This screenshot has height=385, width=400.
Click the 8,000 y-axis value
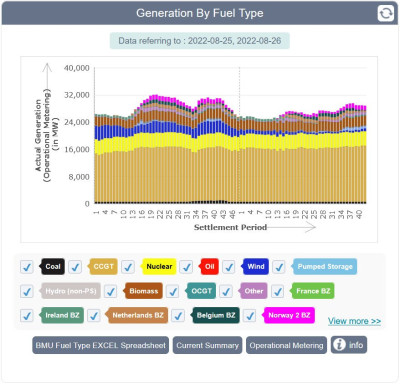(x=79, y=177)
